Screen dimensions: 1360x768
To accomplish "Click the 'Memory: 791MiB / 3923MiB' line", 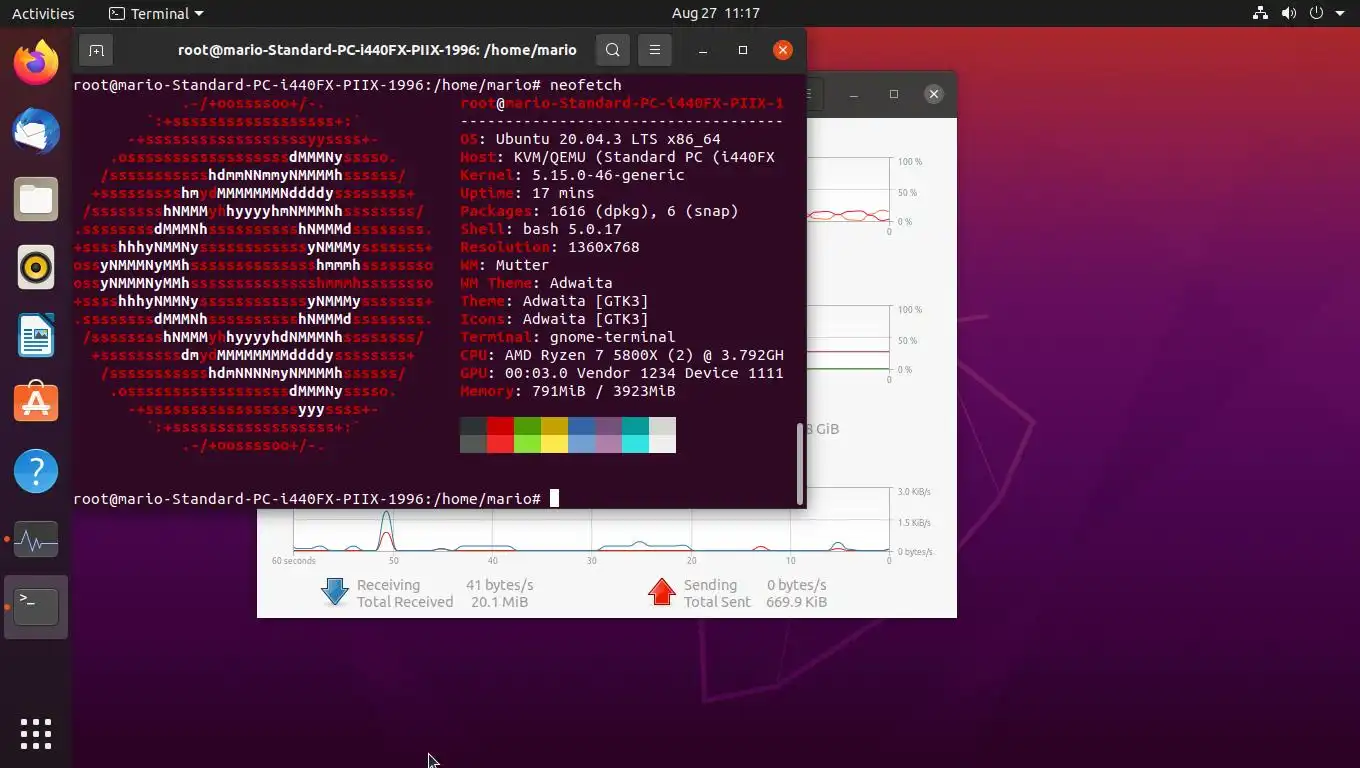I will tap(568, 391).
